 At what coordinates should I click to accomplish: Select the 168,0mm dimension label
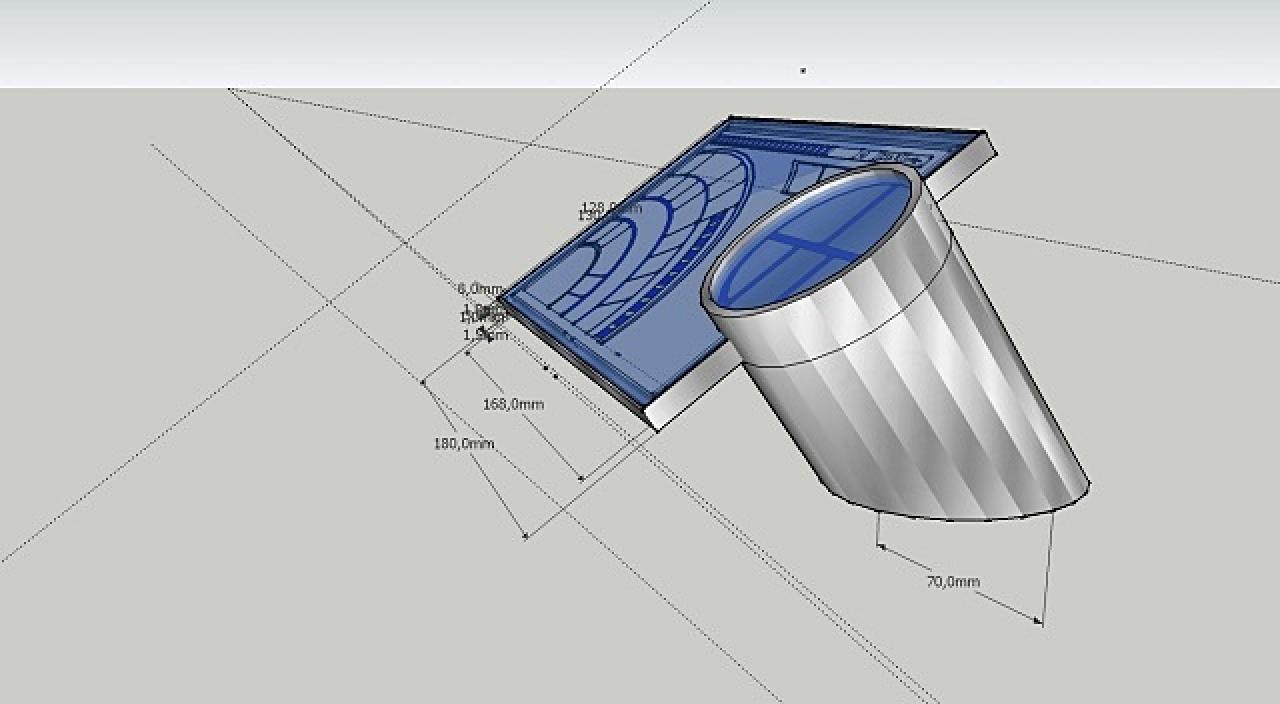(513, 404)
